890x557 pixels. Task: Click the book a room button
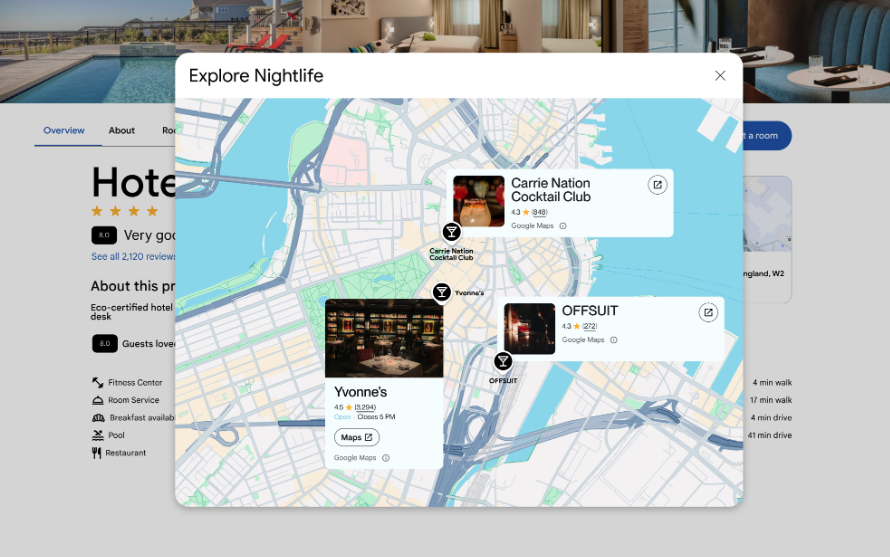767,136
